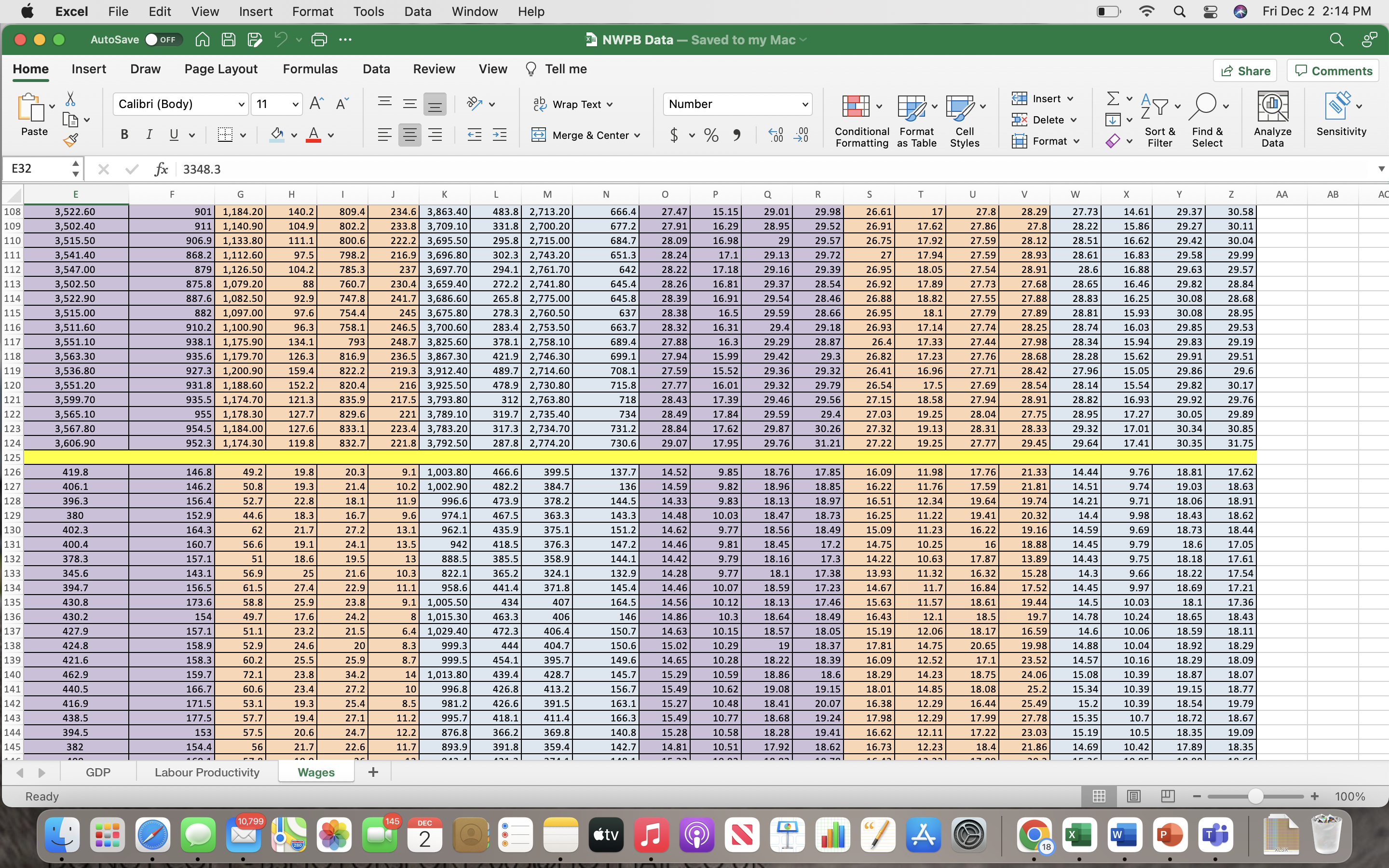Open Conditional Formatting options

(861, 121)
